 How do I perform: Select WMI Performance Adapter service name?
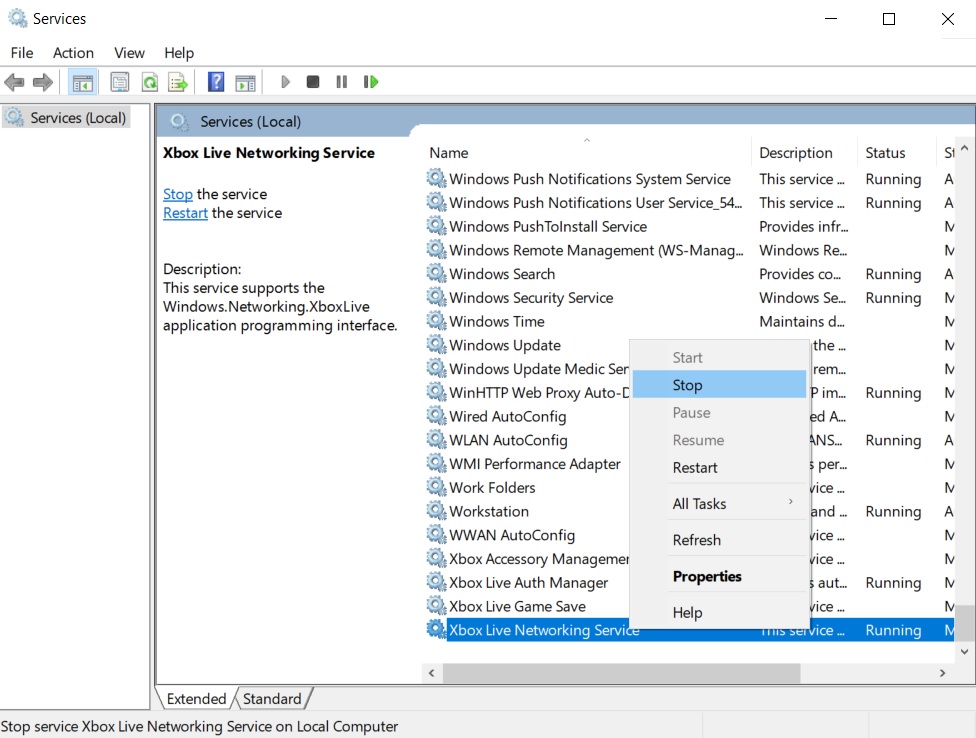click(x=535, y=464)
